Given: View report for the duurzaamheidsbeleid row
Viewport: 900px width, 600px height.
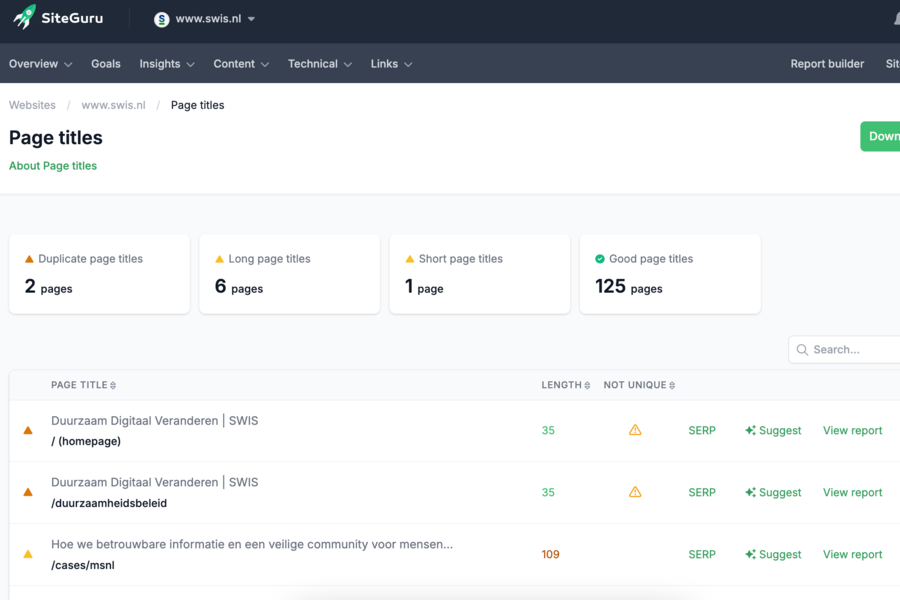Looking at the screenshot, I should pyautogui.click(x=852, y=492).
